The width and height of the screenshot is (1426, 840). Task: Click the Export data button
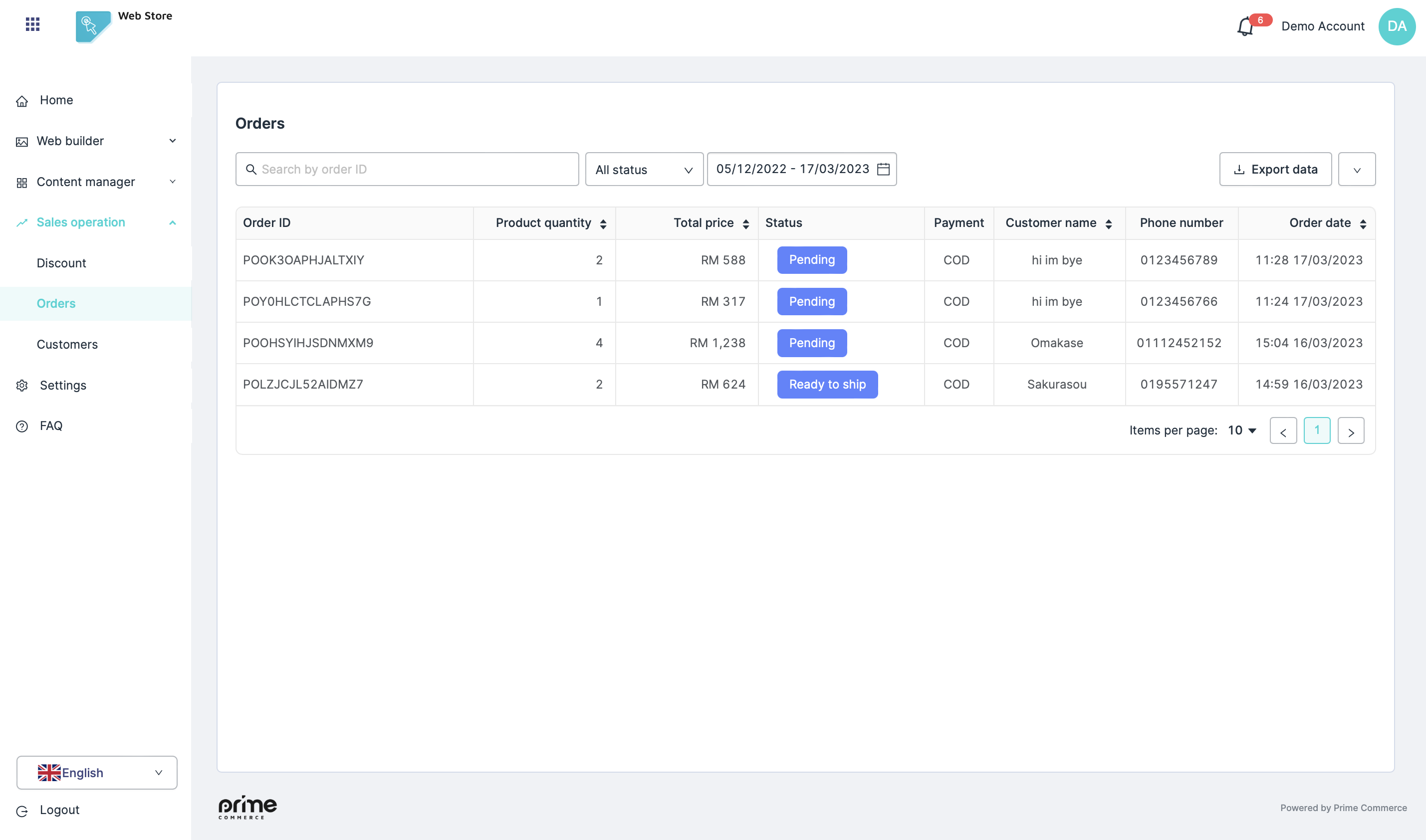(x=1275, y=170)
